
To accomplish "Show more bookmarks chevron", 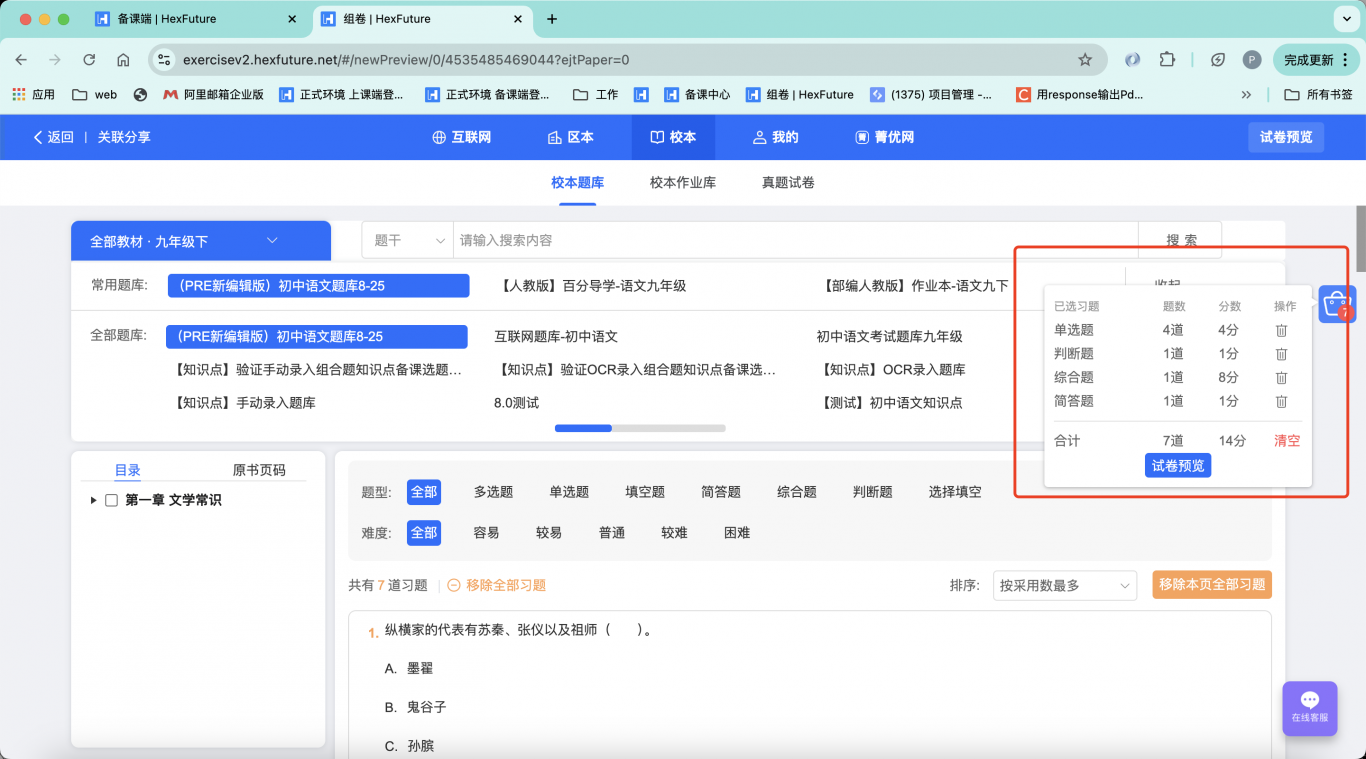I will [1246, 95].
